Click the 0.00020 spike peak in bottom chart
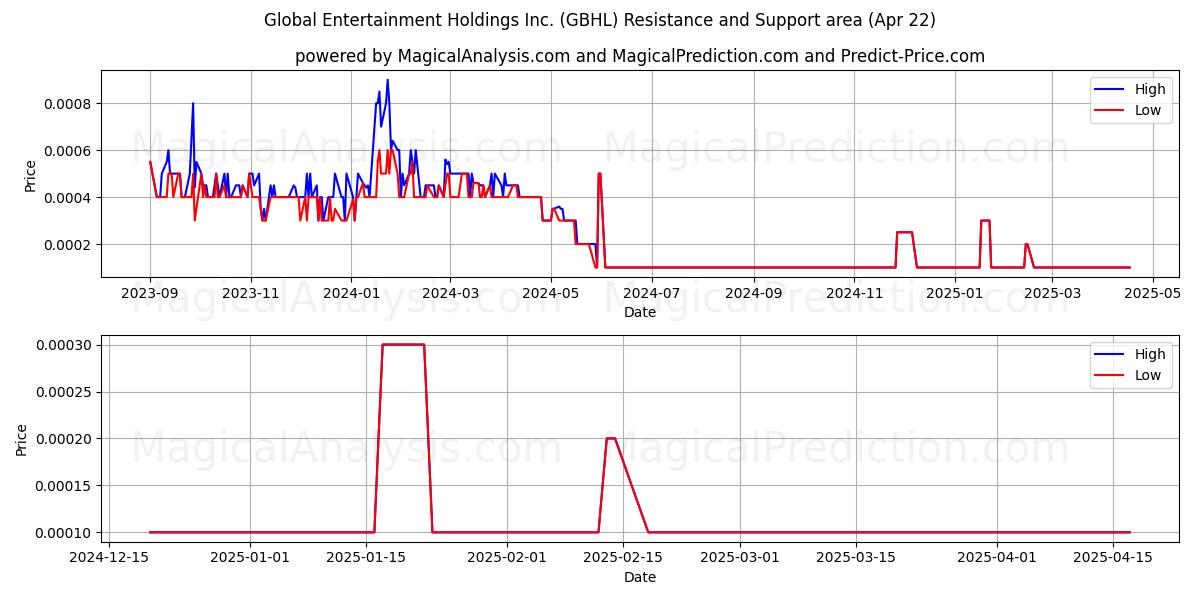This screenshot has height=600, width=1200. (x=611, y=438)
